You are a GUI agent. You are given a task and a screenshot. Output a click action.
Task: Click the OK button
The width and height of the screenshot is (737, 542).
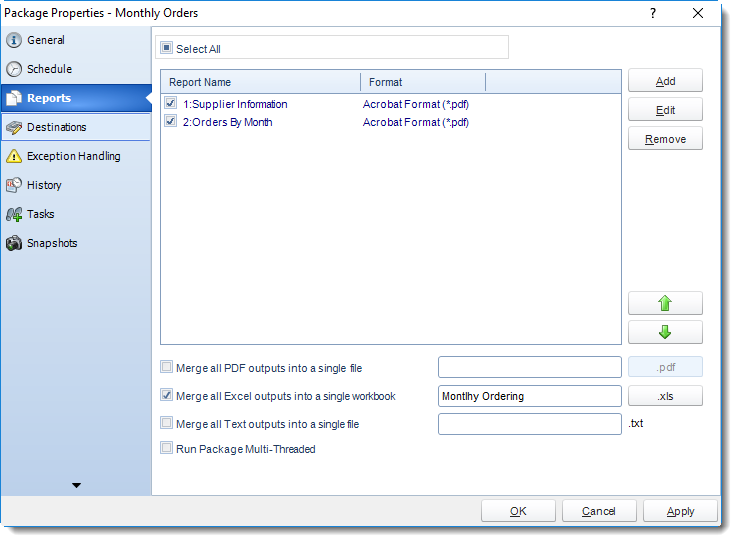(518, 511)
